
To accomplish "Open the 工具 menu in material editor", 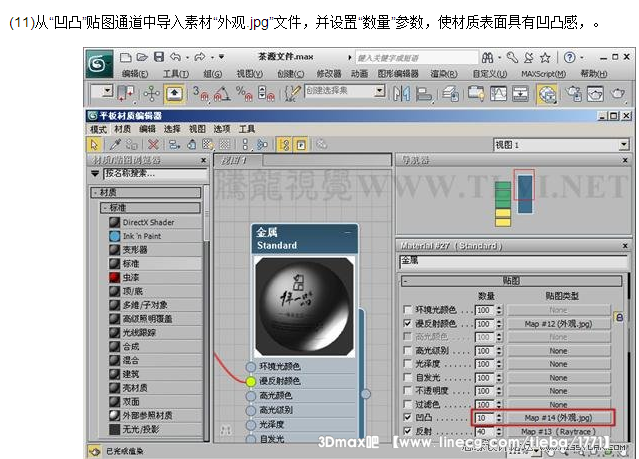I will [x=247, y=129].
